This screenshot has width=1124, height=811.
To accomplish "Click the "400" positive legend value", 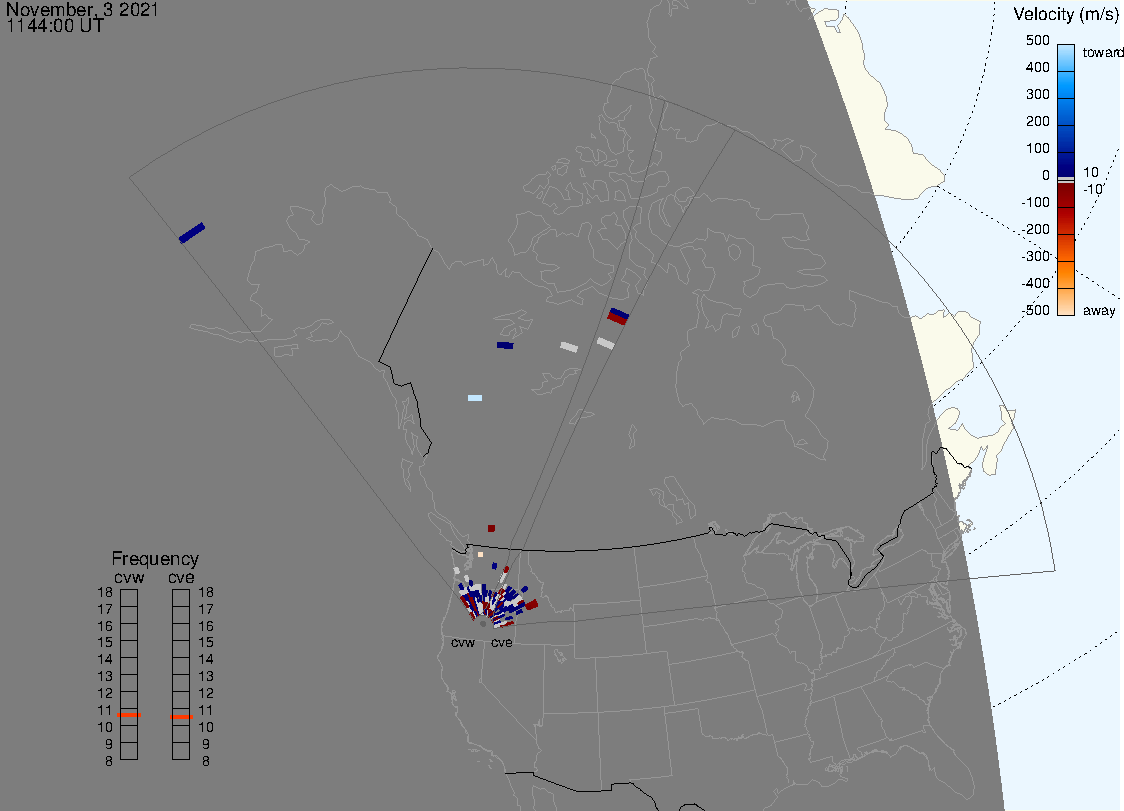I will click(1037, 67).
